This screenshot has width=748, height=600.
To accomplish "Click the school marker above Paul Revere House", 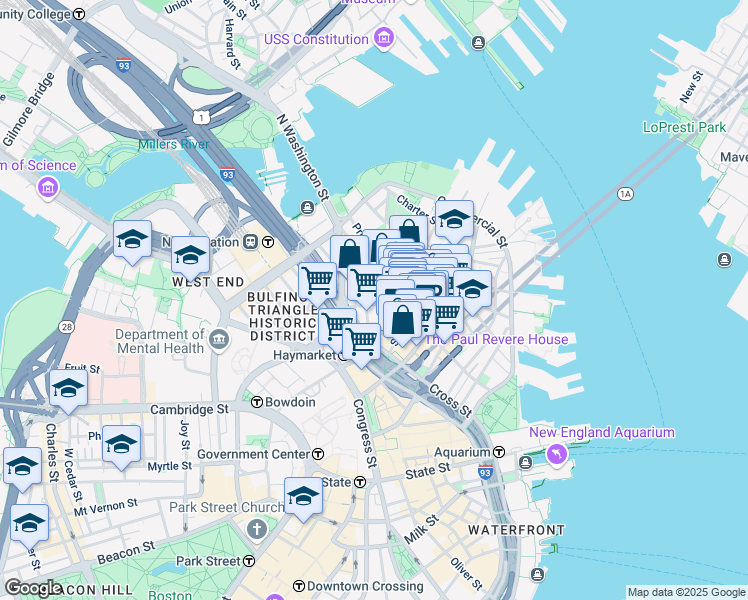I will (472, 292).
